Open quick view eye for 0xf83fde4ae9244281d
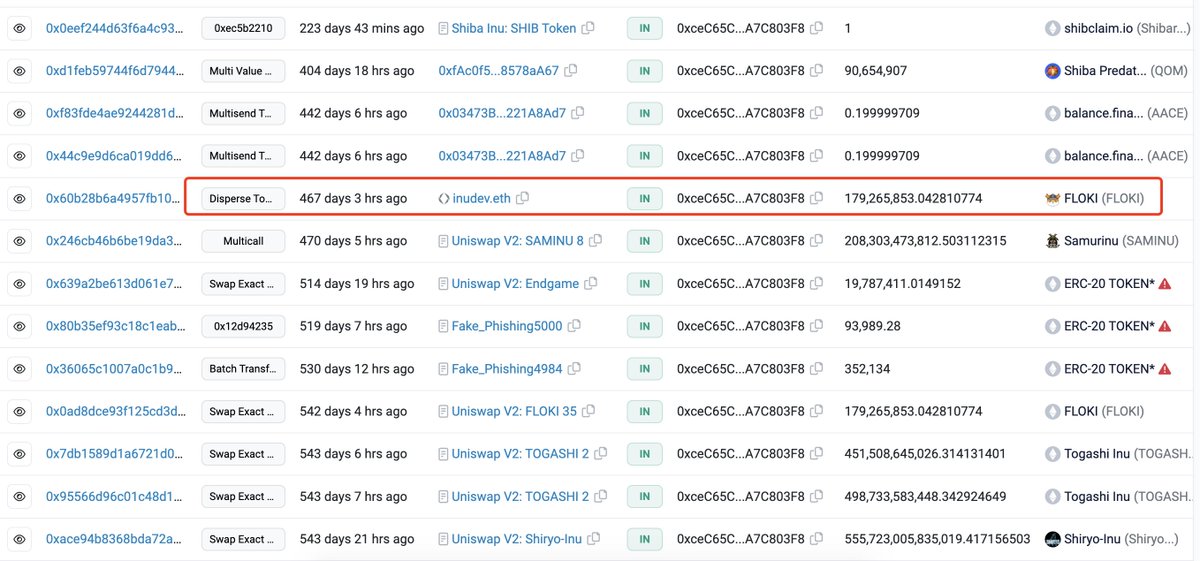Viewport: 1200px width, 561px height. coord(19,114)
